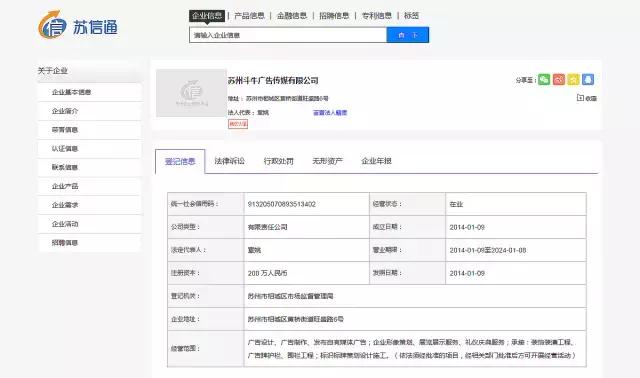Share to WeChat via the green icon
The image size is (640, 378).
(544, 80)
